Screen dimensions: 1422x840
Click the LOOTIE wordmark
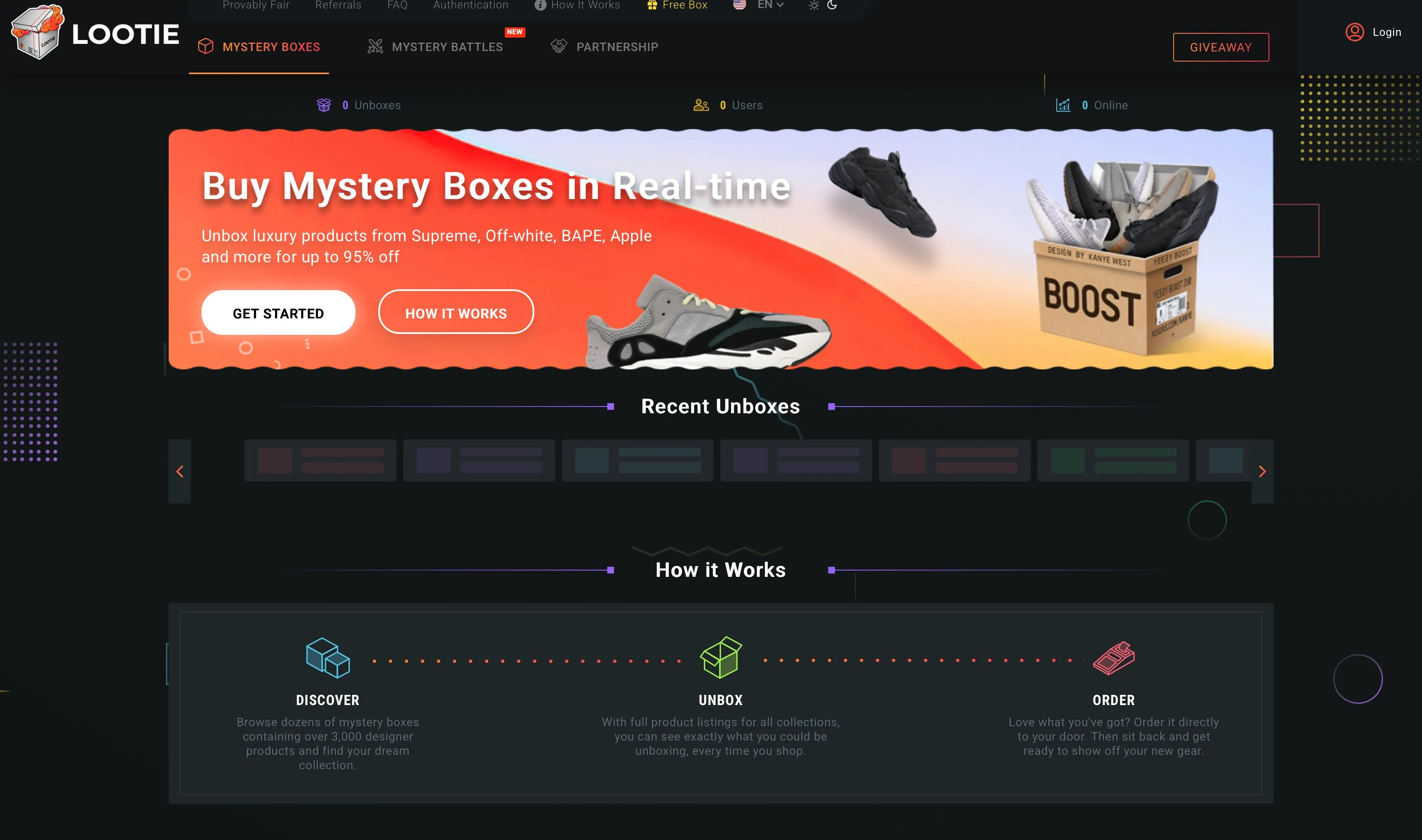coord(125,35)
